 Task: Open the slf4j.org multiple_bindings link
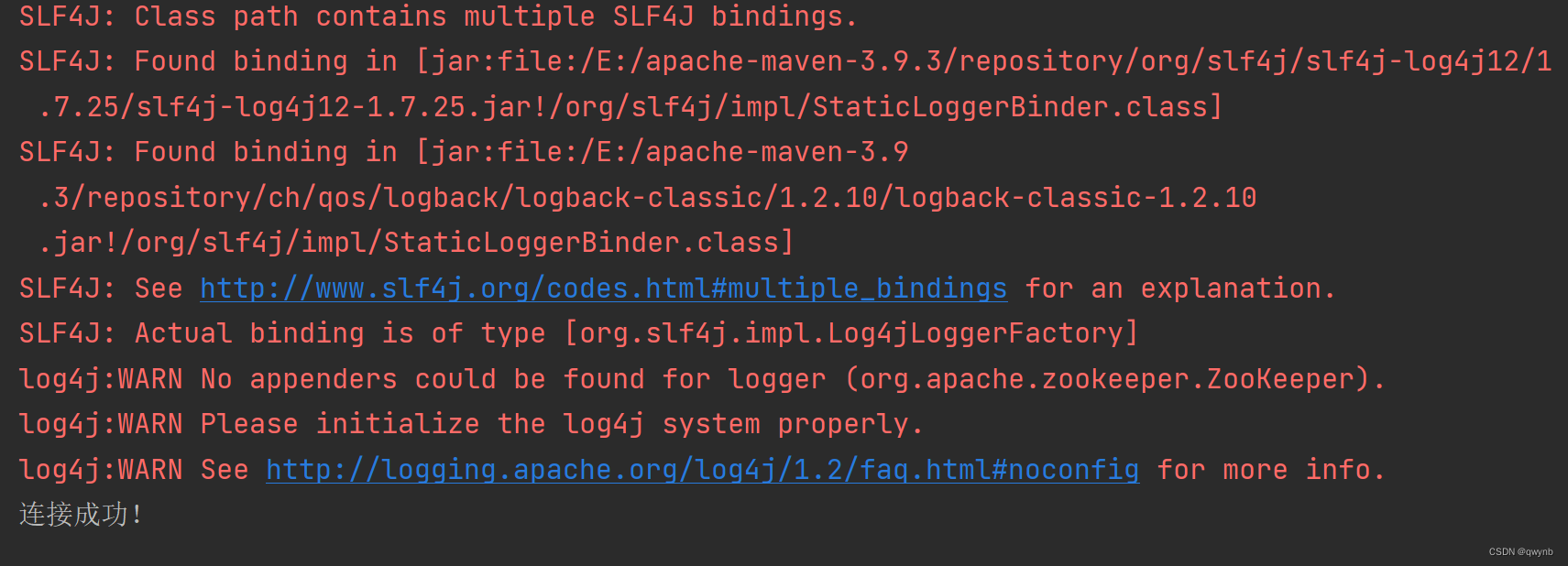[603, 288]
